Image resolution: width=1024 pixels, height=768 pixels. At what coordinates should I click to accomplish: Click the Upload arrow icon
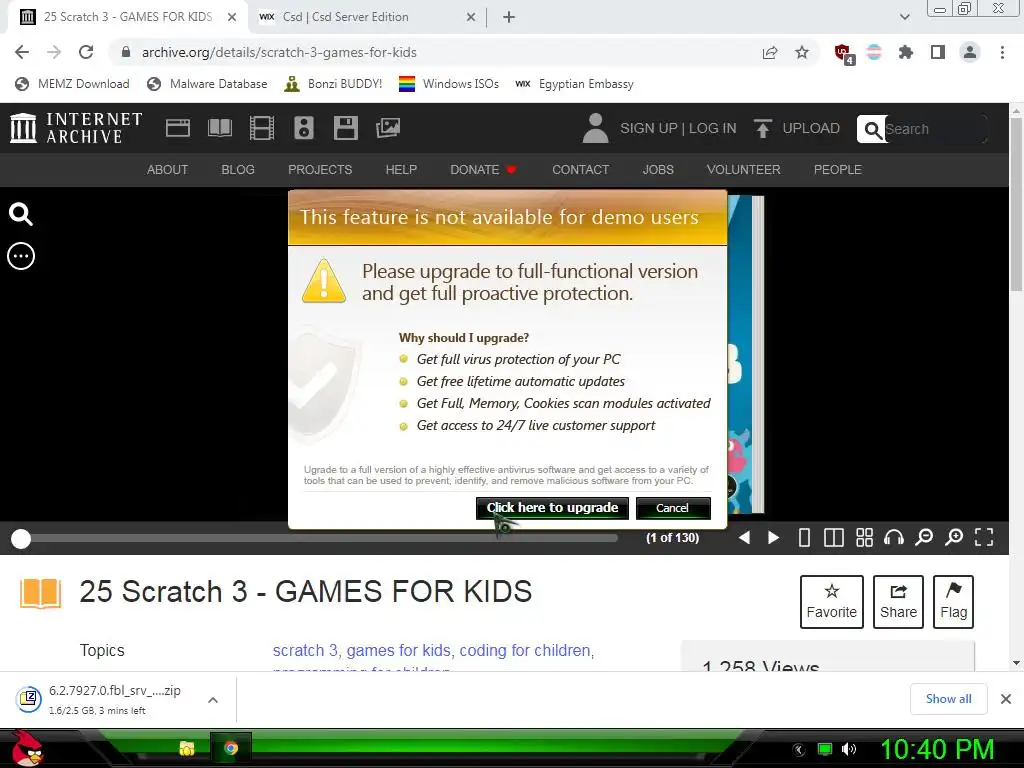pos(762,128)
